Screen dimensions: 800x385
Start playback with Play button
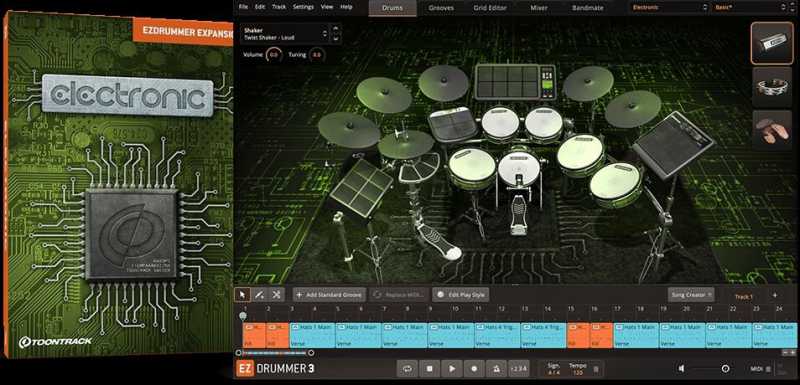tap(452, 368)
